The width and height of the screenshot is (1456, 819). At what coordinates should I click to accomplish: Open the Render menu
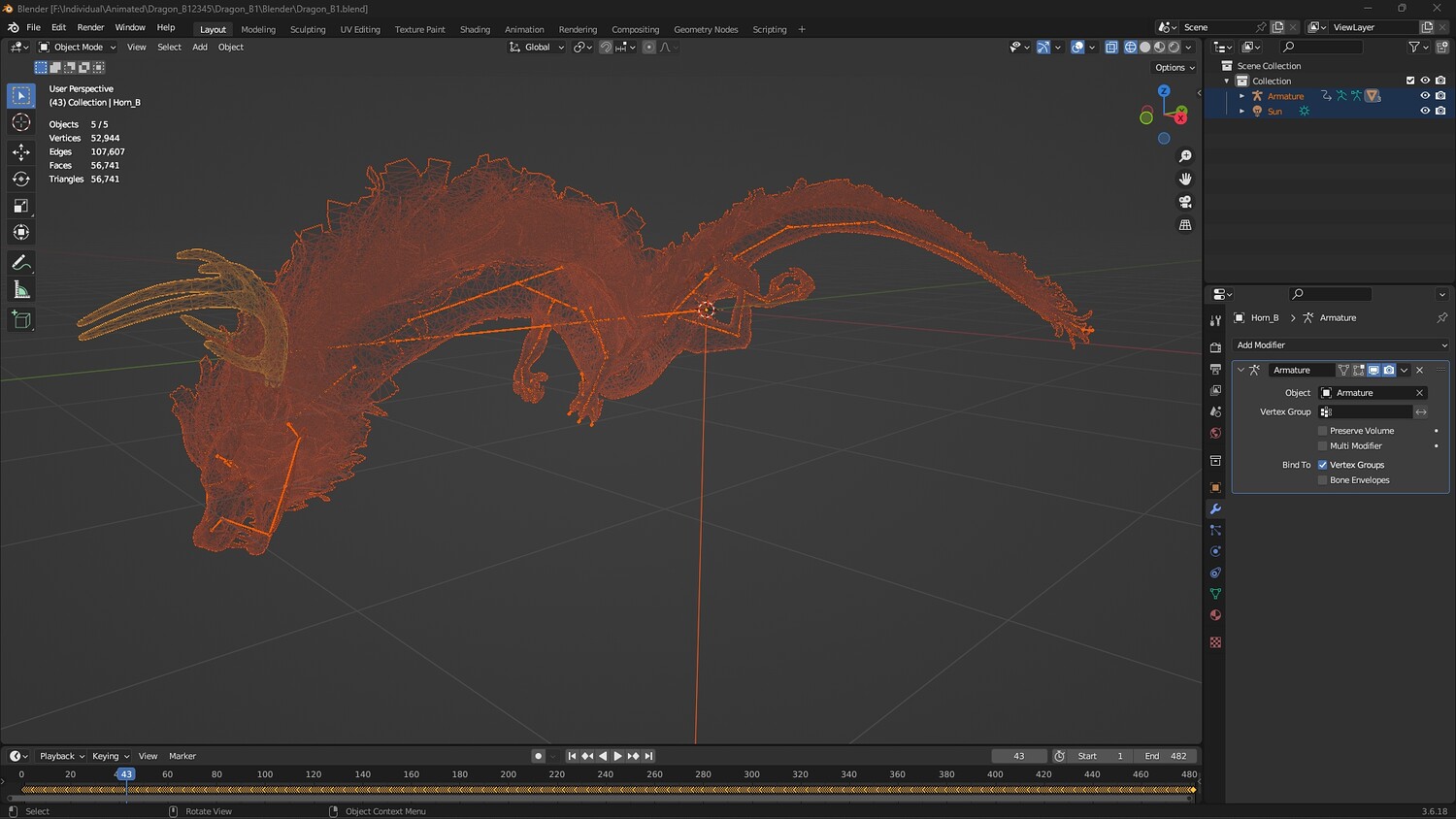coord(90,27)
